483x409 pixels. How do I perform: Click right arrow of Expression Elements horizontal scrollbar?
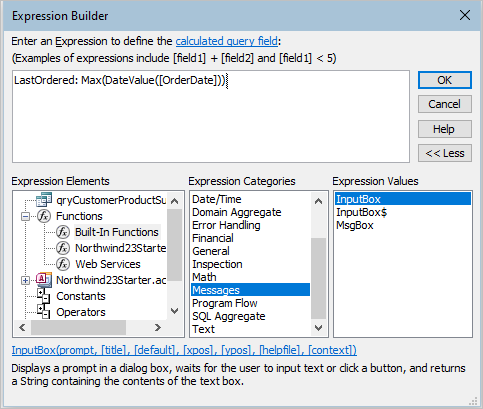pos(158,327)
